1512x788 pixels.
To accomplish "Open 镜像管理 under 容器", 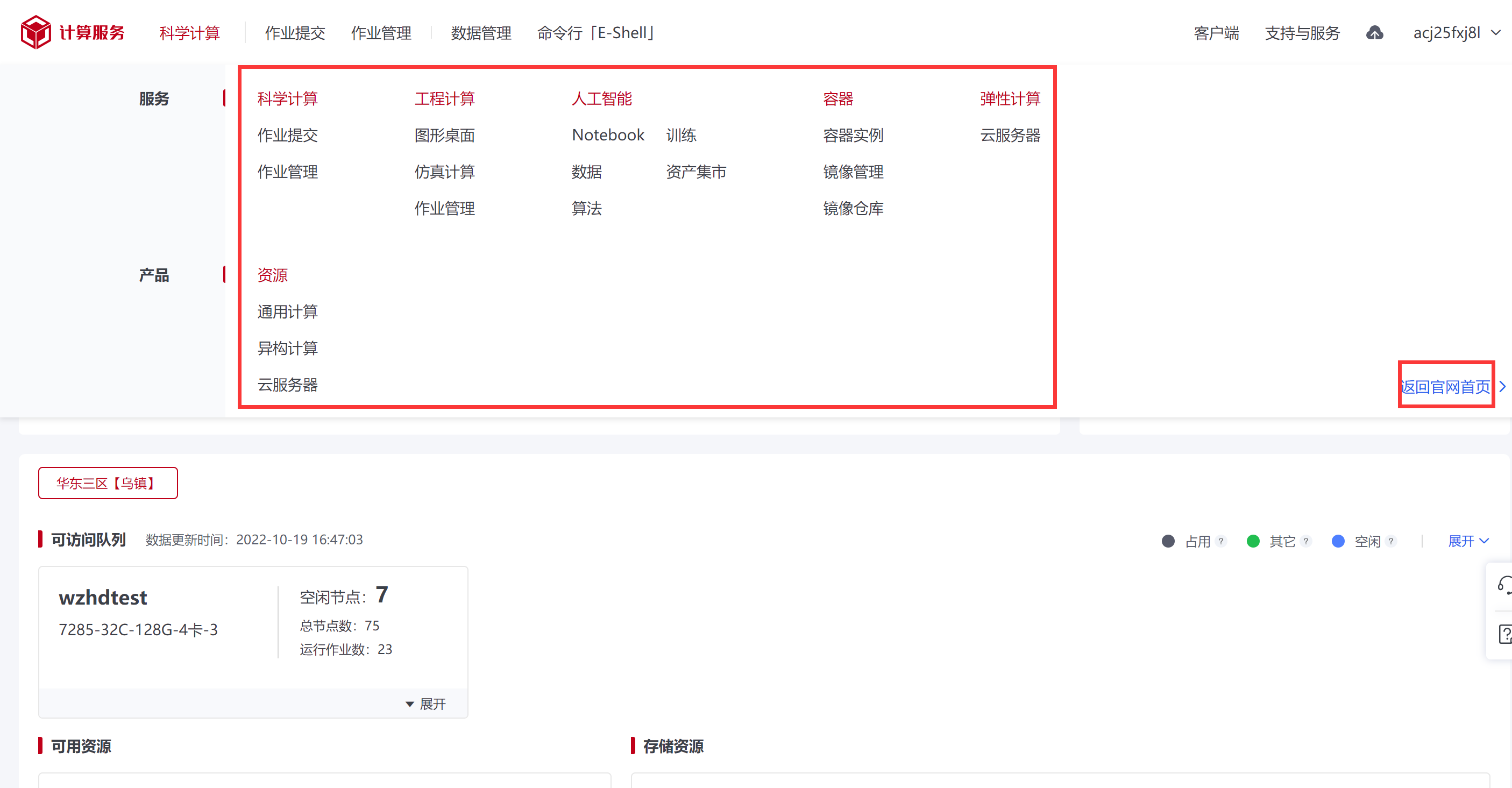I will pyautogui.click(x=854, y=172).
